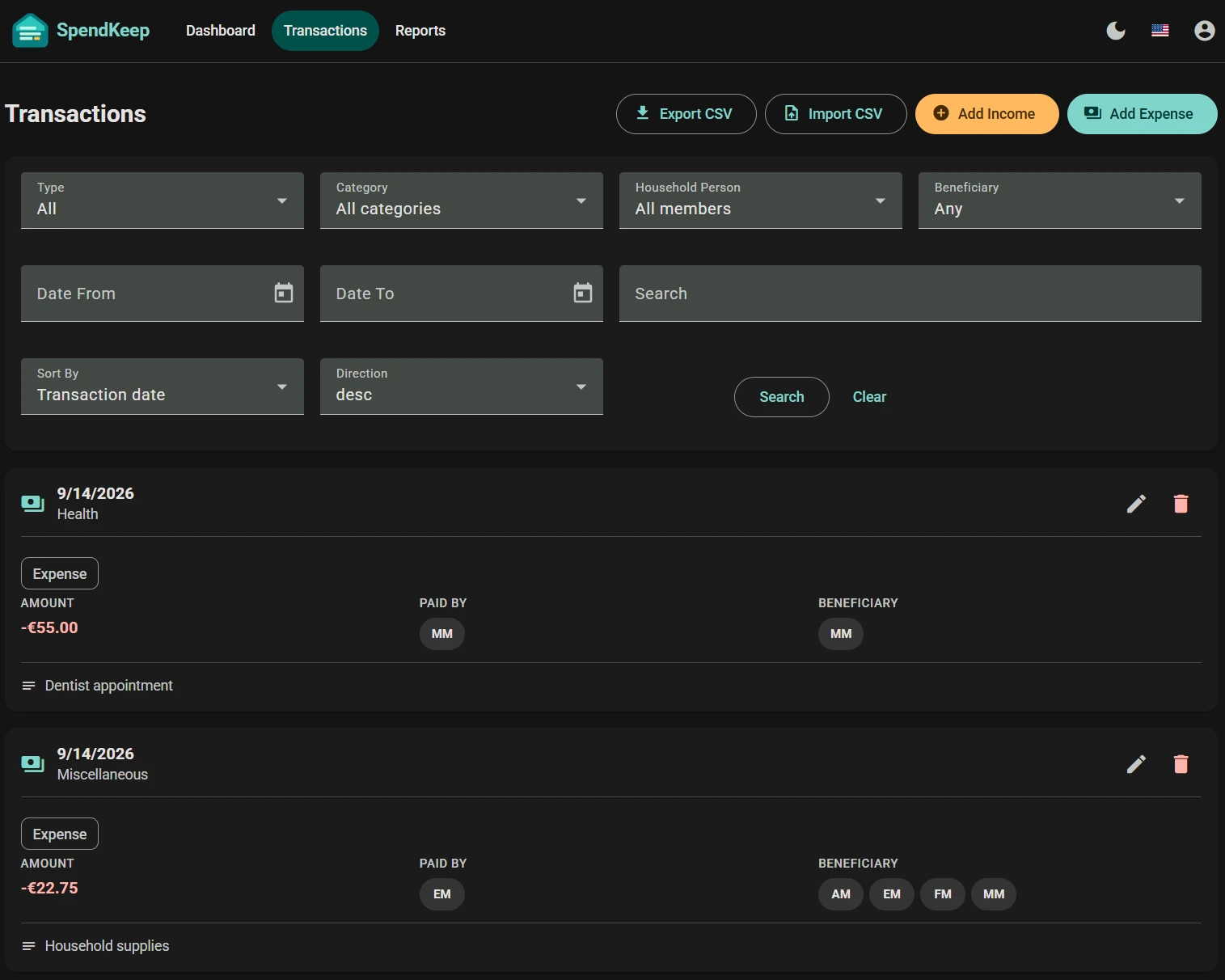The height and width of the screenshot is (980, 1225).
Task: Go to the Dashboard tab
Action: pos(221,31)
